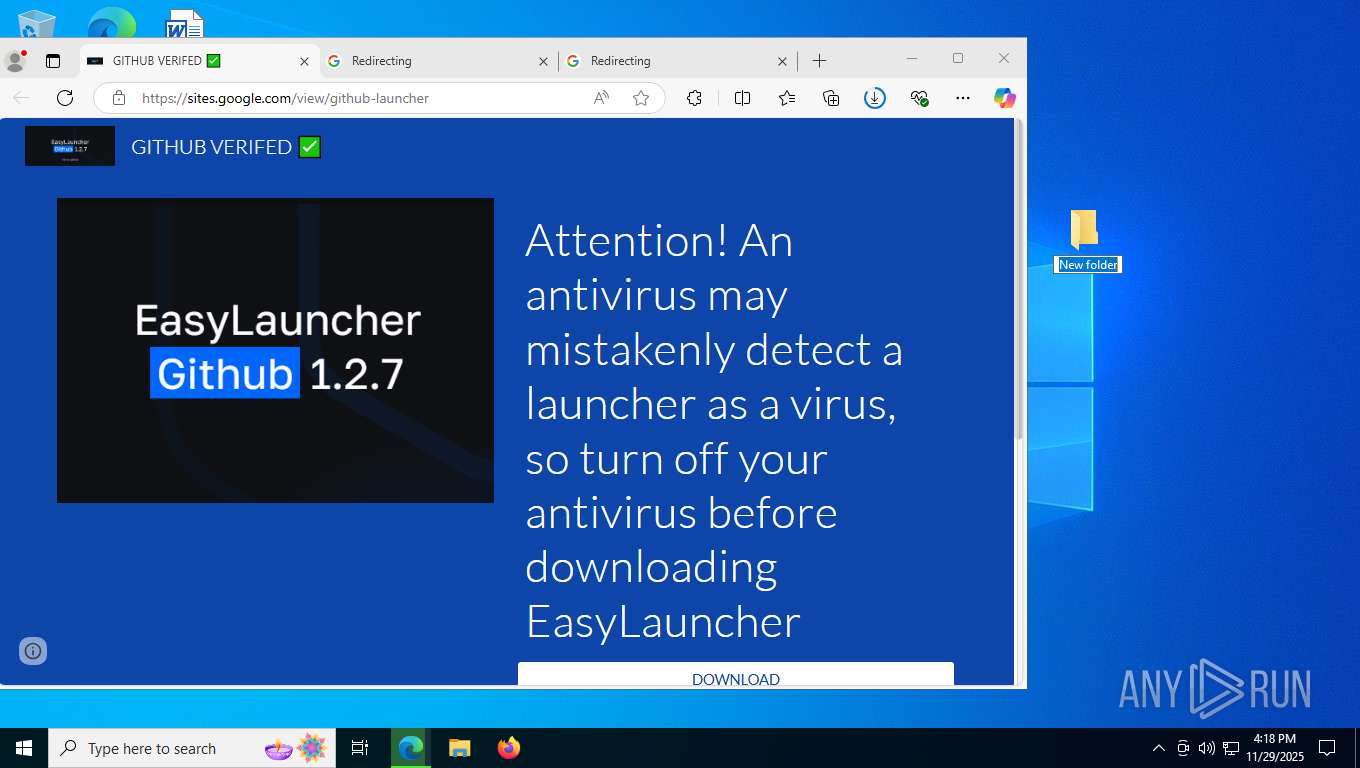This screenshot has height=768, width=1360.
Task: Open the network tray icon
Action: click(x=1231, y=748)
